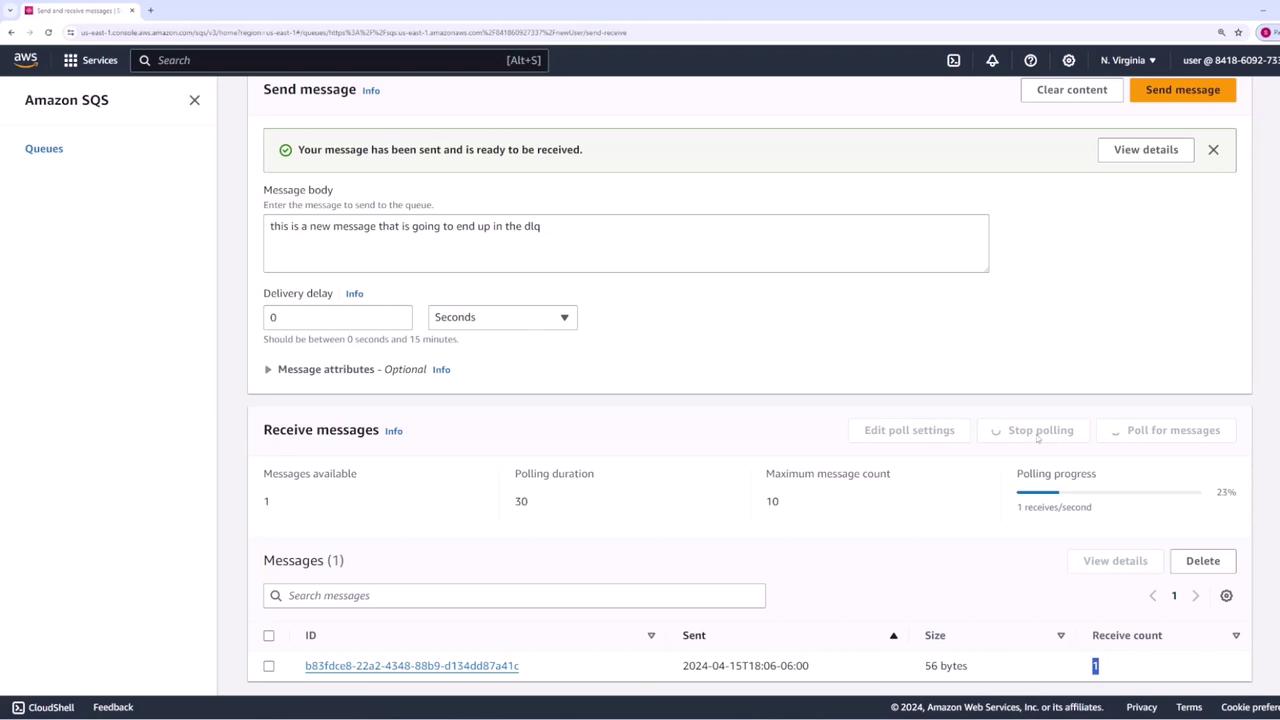
Task: Focus the Search messages field
Action: tap(514, 596)
